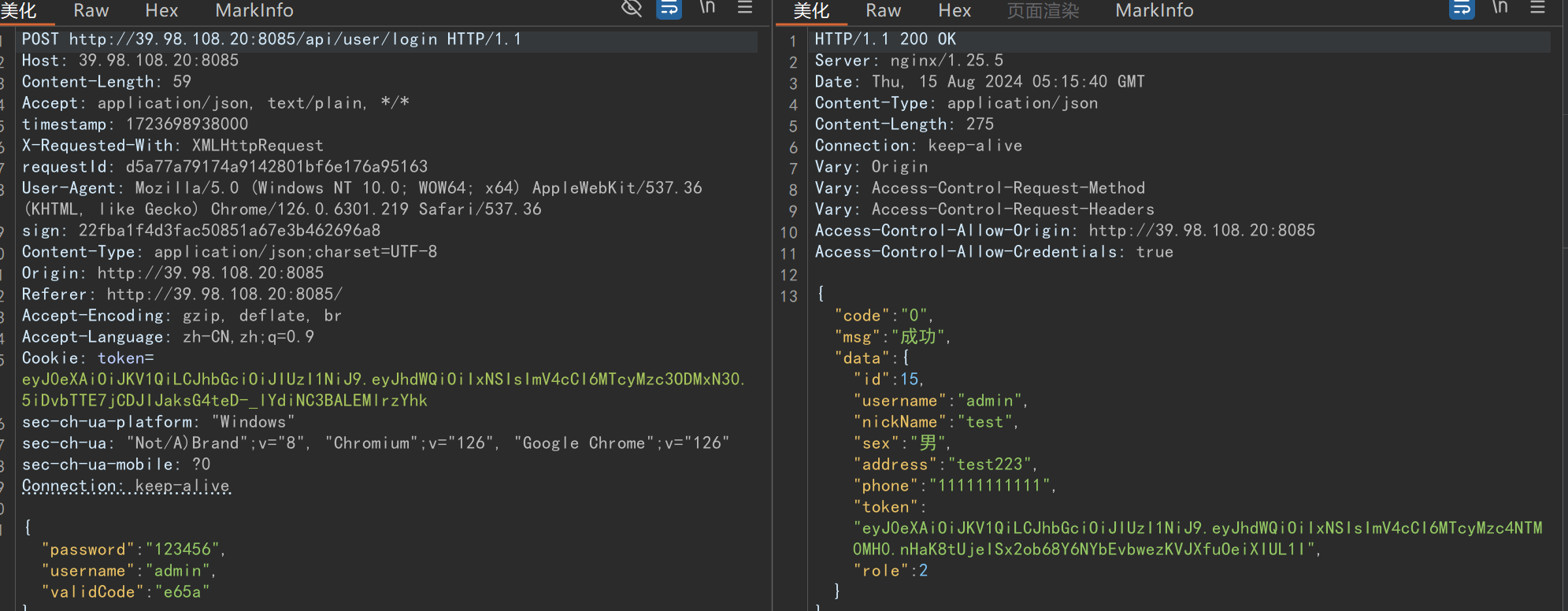Click the response 页面渲染 tab
1568x611 pixels.
click(x=1043, y=10)
